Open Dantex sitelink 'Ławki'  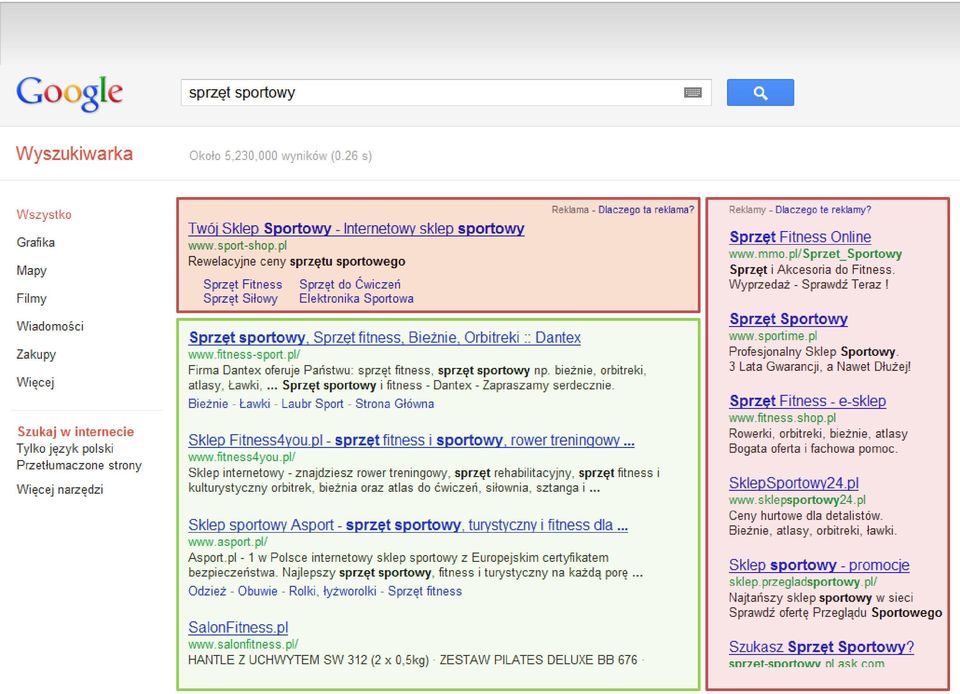pos(255,404)
